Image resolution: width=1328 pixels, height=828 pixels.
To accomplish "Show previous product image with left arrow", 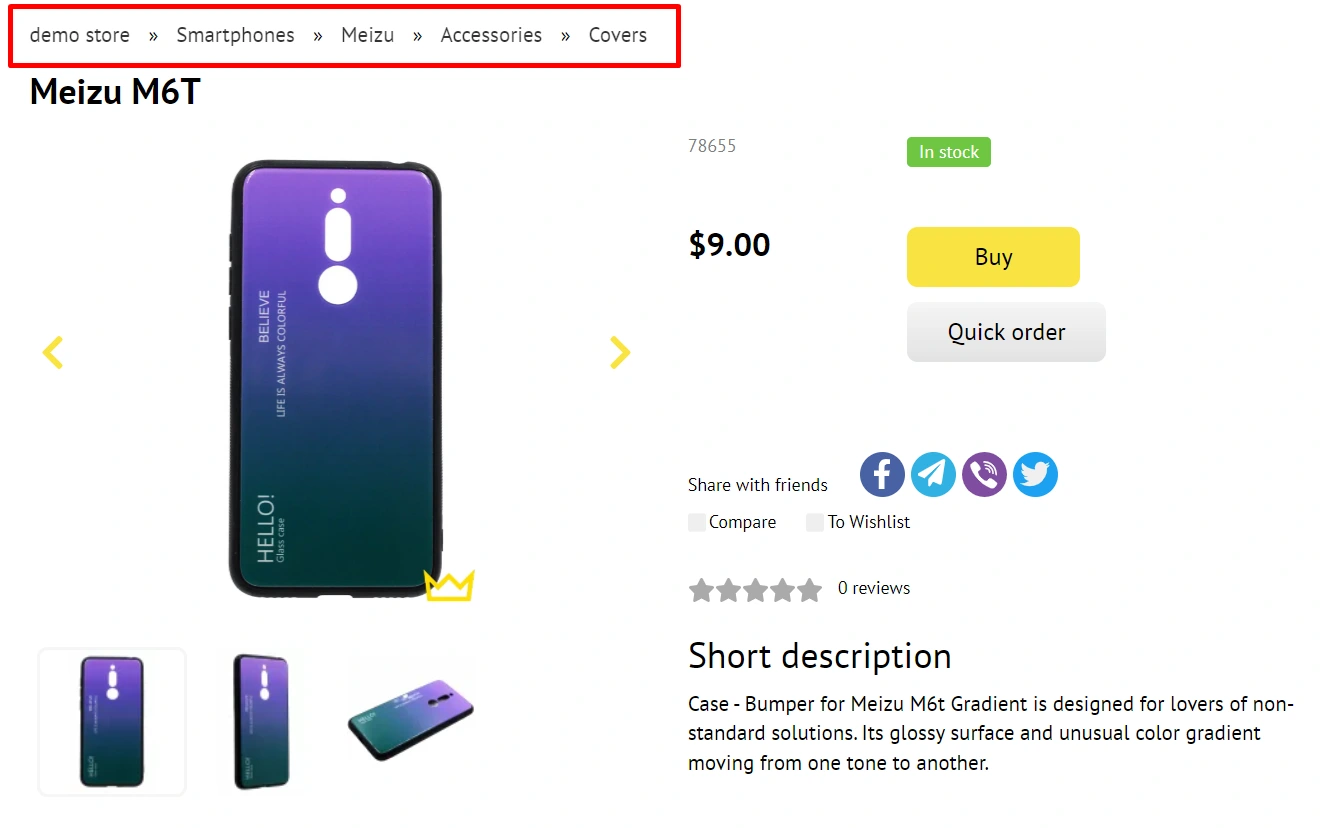I will tap(53, 352).
